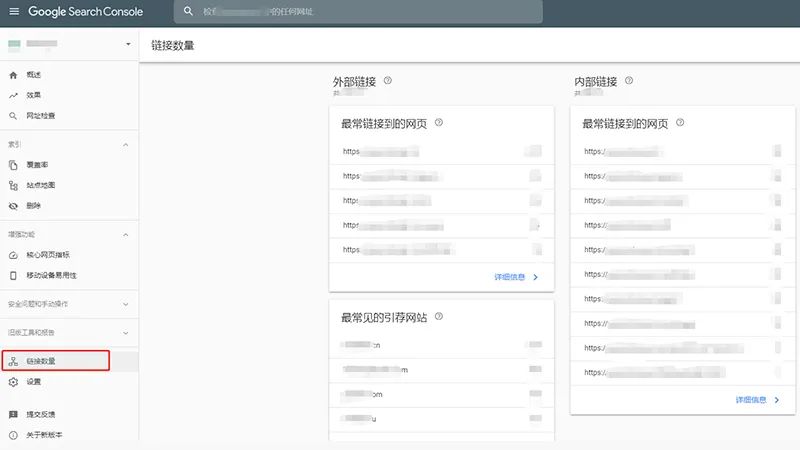800x450 pixels.
Task: Click help icon next to 外部链接
Action: tap(388, 80)
